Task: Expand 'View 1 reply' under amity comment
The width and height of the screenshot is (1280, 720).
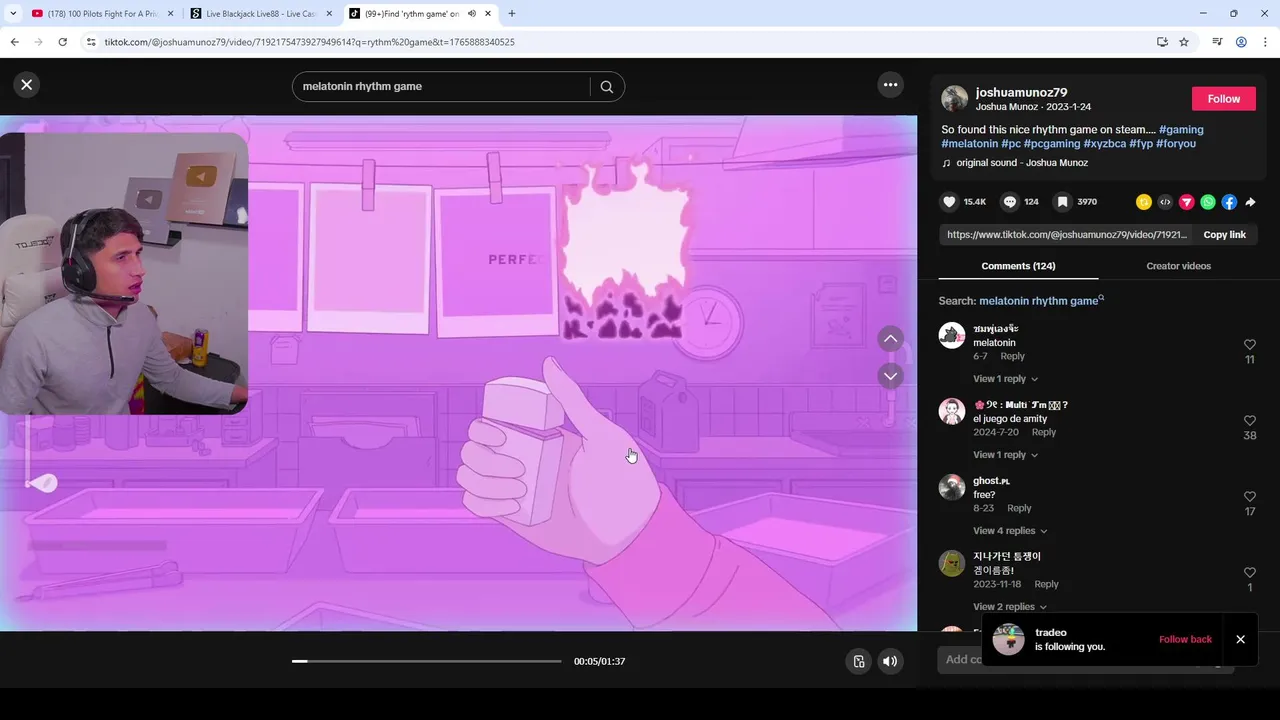Action: [1005, 455]
